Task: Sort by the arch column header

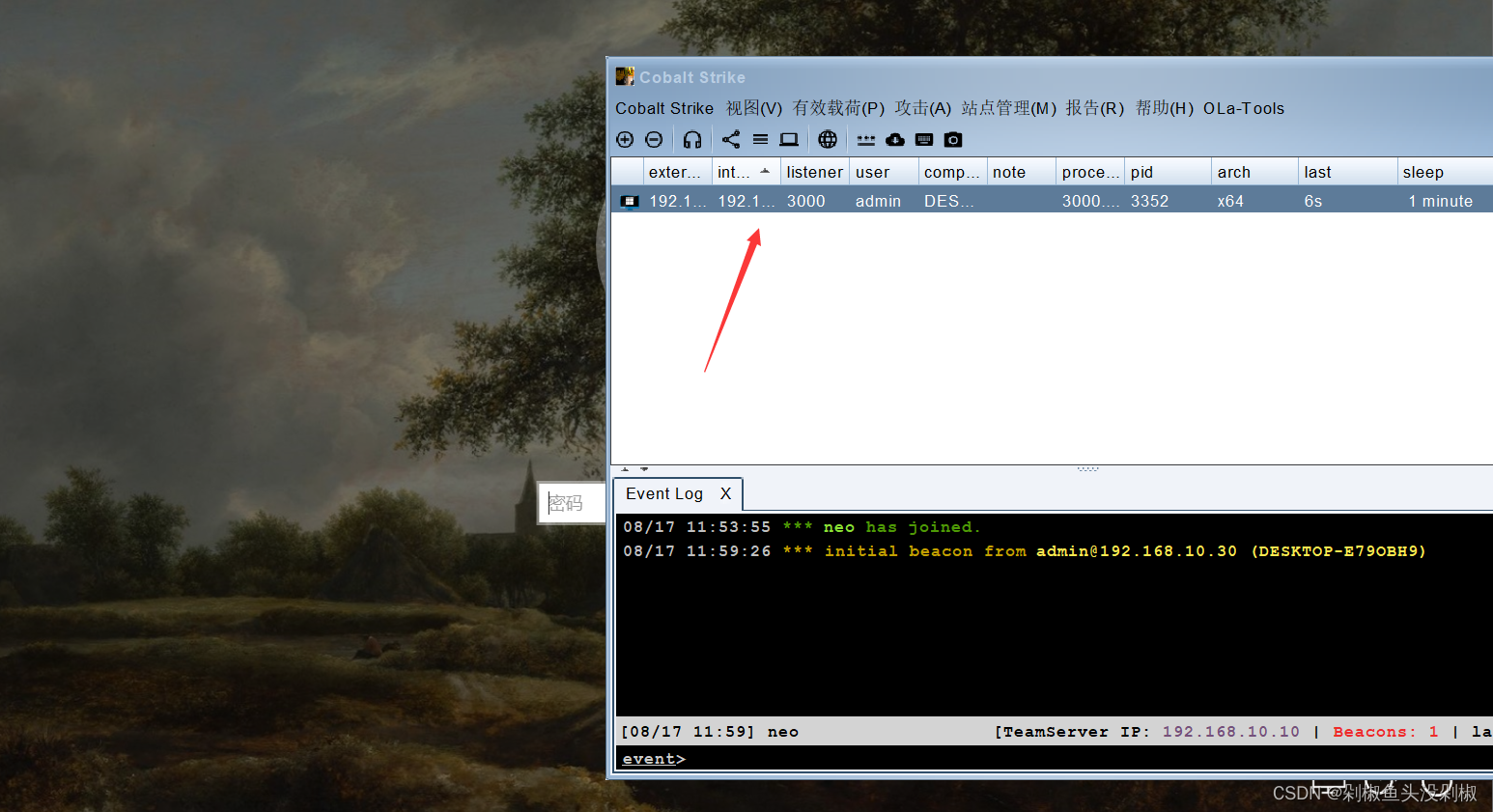Action: tap(1254, 172)
